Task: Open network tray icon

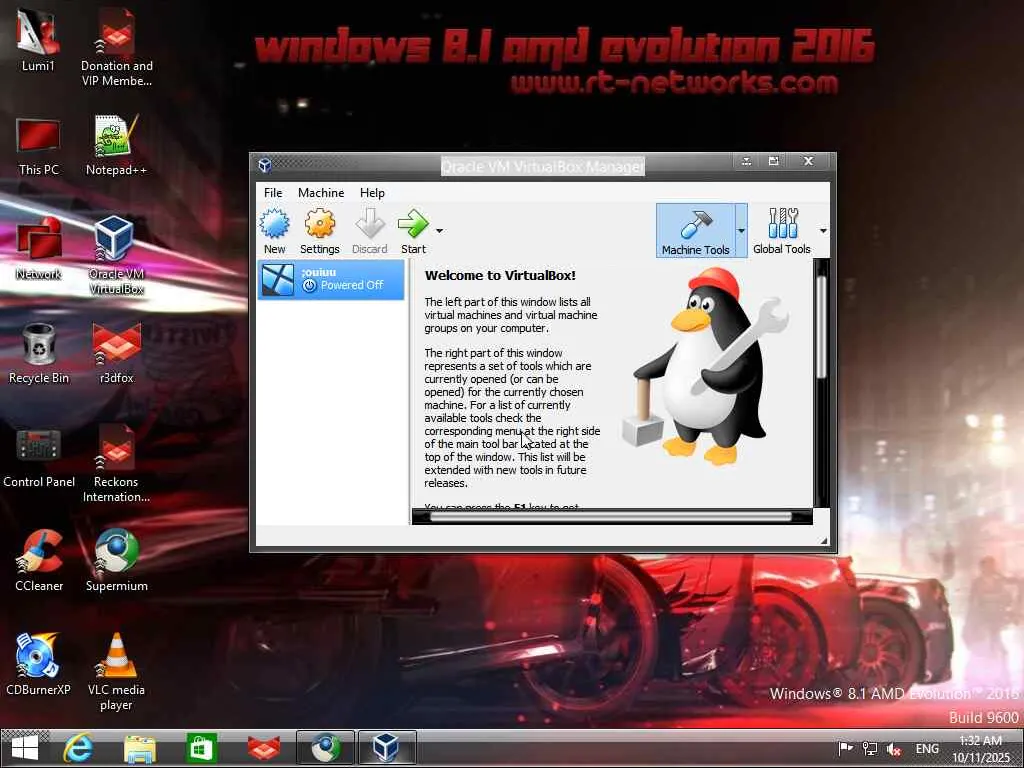Action: point(870,748)
